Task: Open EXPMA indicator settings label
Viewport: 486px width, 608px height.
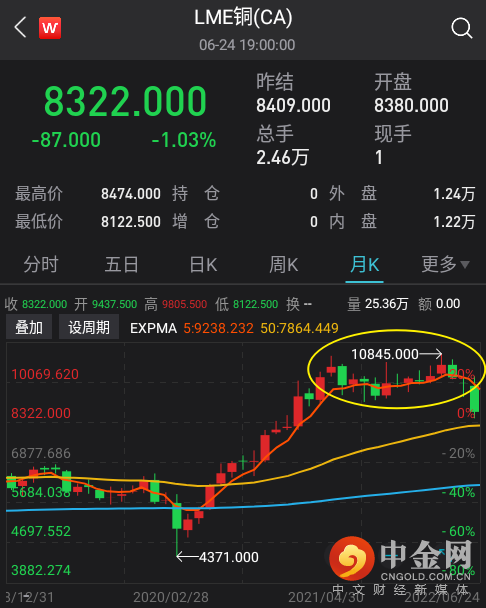Action: coord(153,328)
